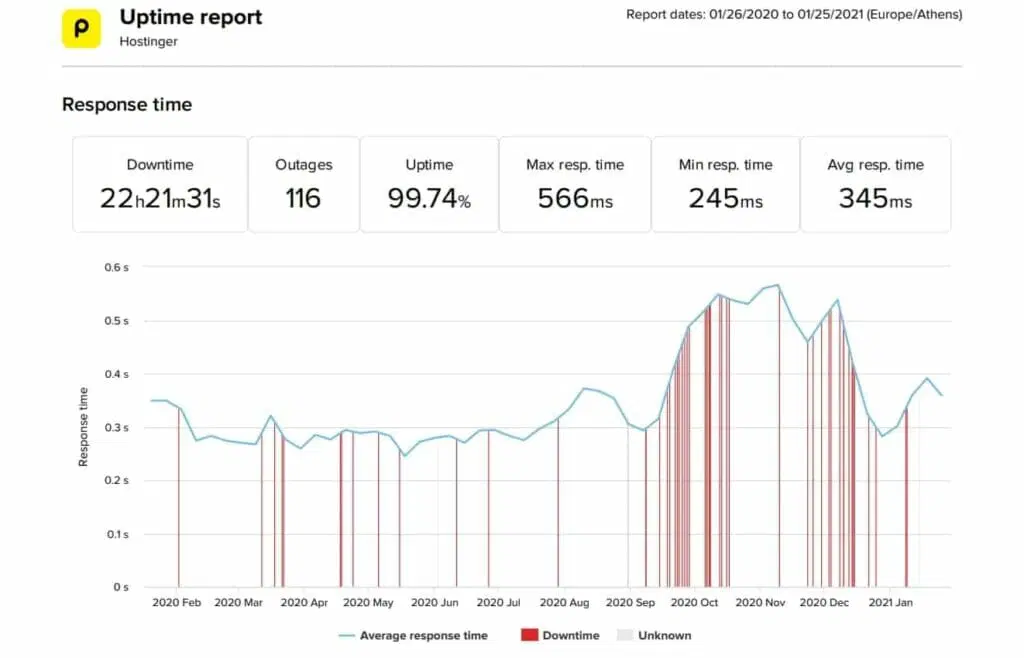Click the August downtime bar on chart
1024x658 pixels.
click(558, 503)
